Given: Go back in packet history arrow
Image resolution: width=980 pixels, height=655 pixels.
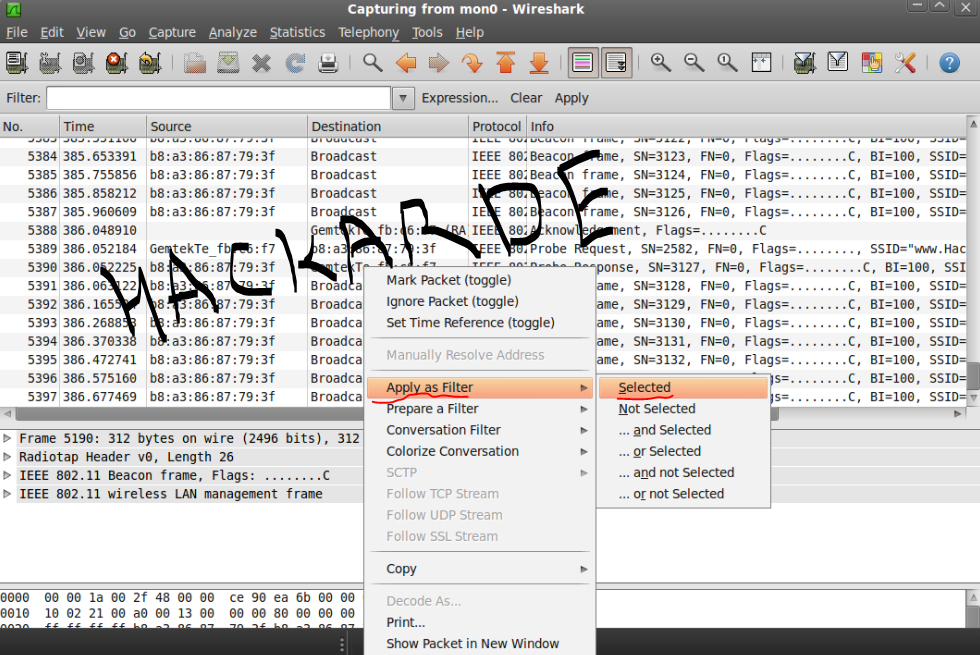Looking at the screenshot, I should click(406, 62).
